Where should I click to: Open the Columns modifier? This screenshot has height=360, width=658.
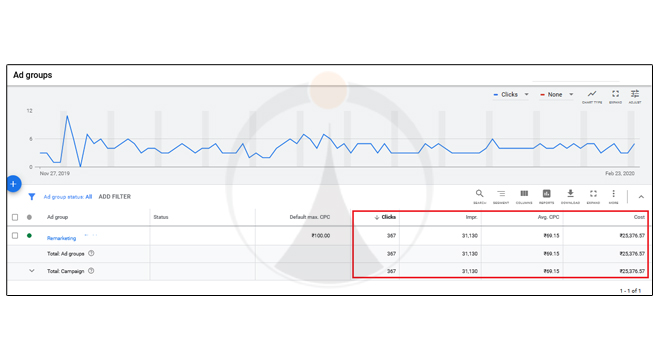click(524, 196)
